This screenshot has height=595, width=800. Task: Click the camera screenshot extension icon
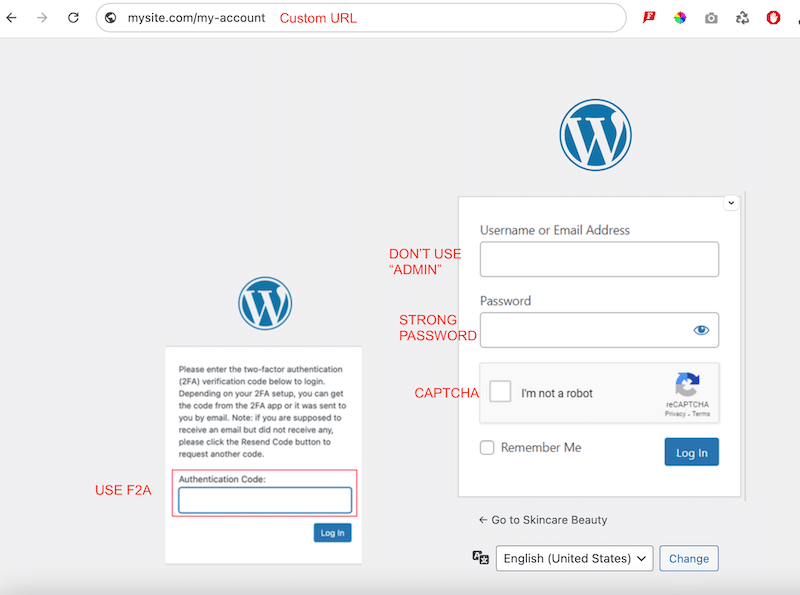click(x=711, y=18)
